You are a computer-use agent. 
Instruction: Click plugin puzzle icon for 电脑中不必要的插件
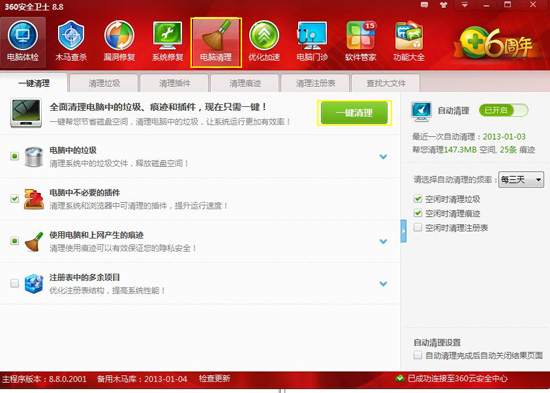[34, 199]
